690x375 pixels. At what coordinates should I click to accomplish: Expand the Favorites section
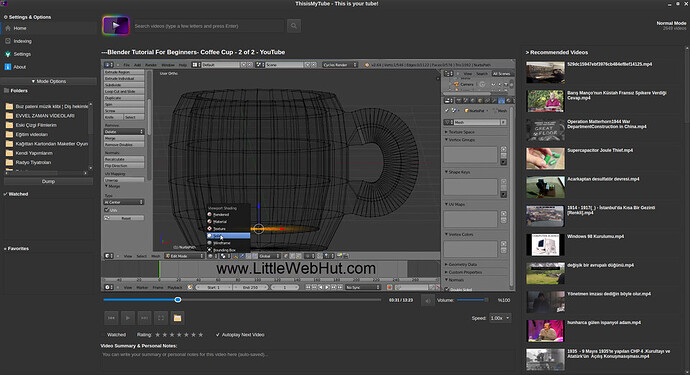[x=17, y=249]
